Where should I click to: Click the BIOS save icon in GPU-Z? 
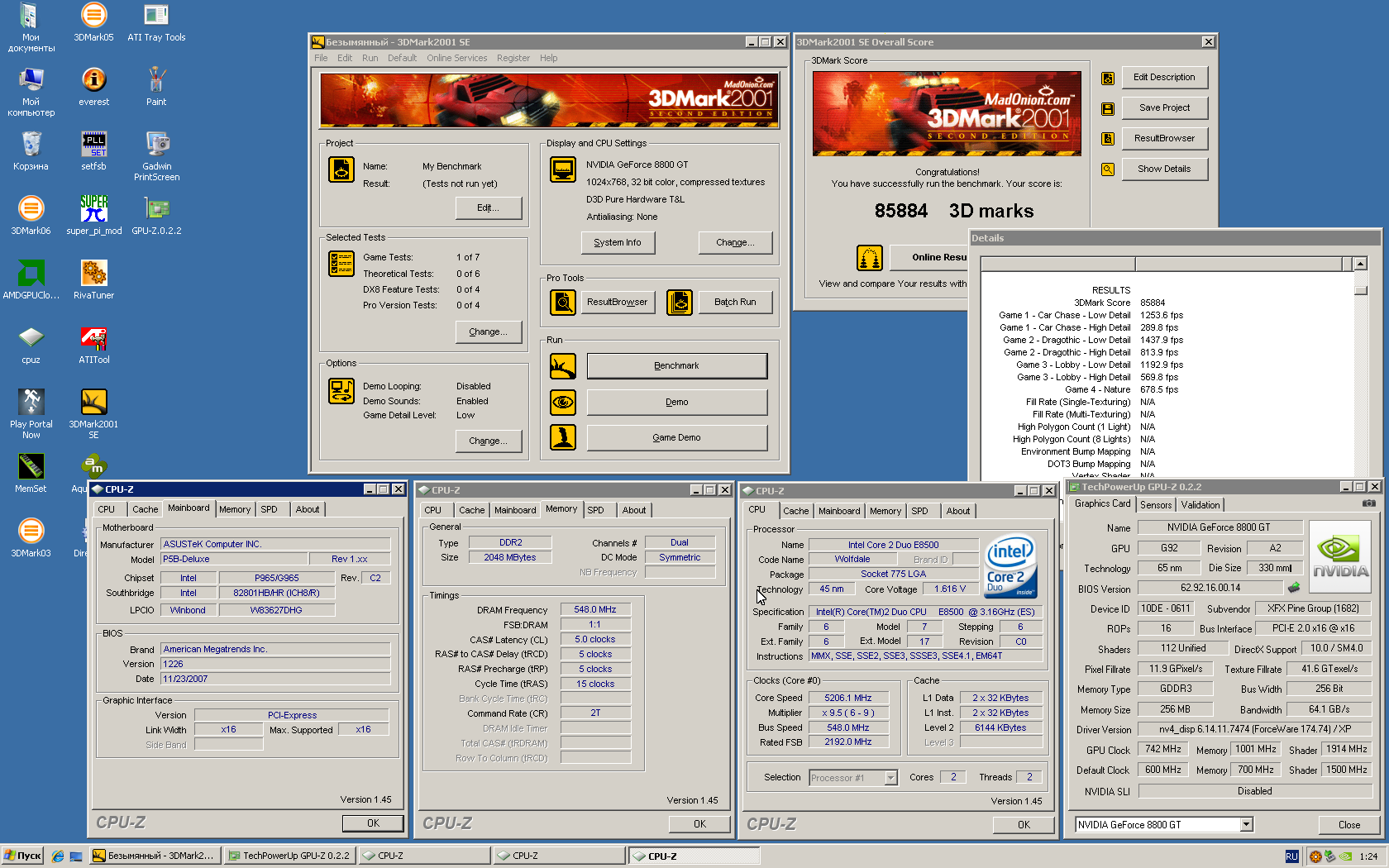coord(1294,588)
